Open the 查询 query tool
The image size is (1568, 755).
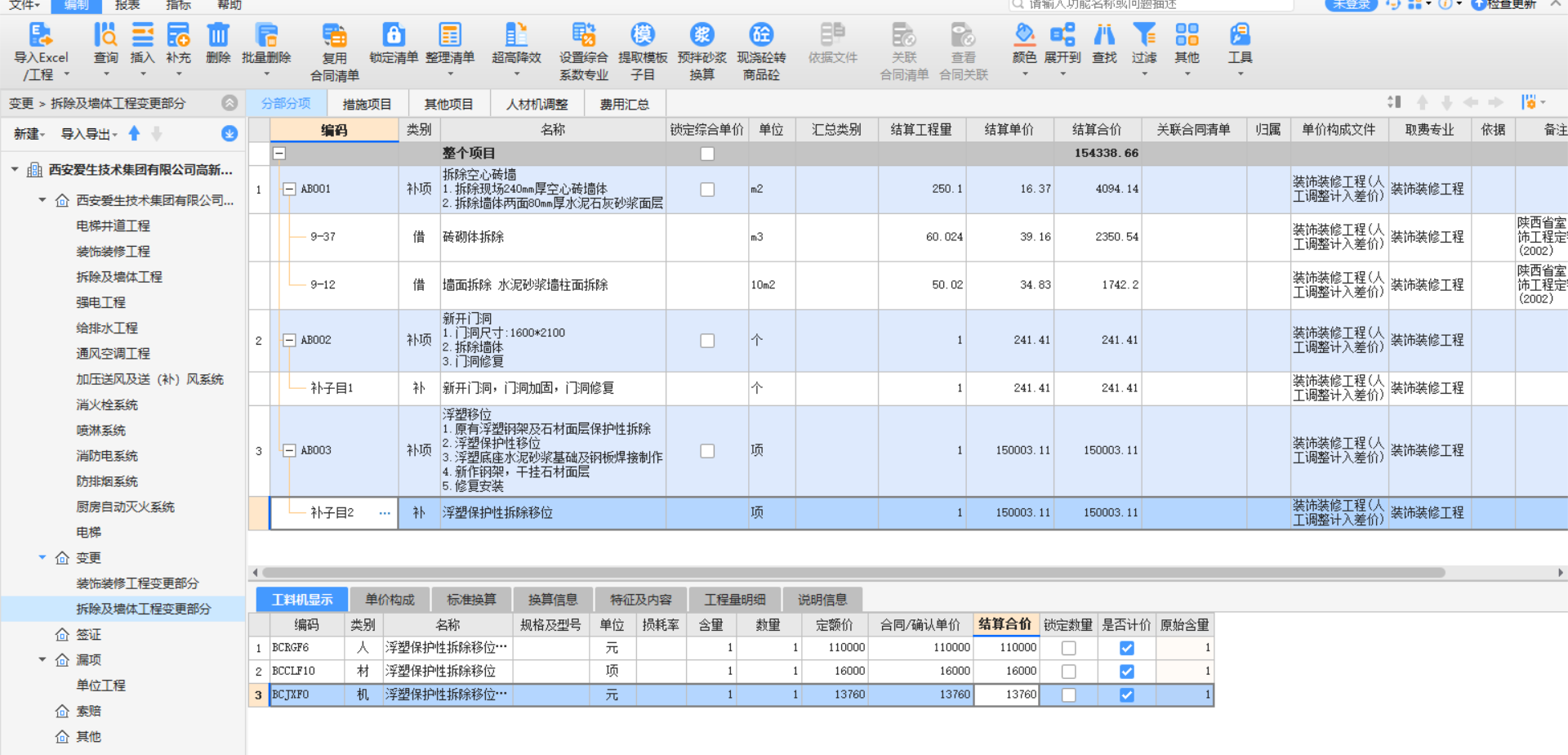click(105, 35)
